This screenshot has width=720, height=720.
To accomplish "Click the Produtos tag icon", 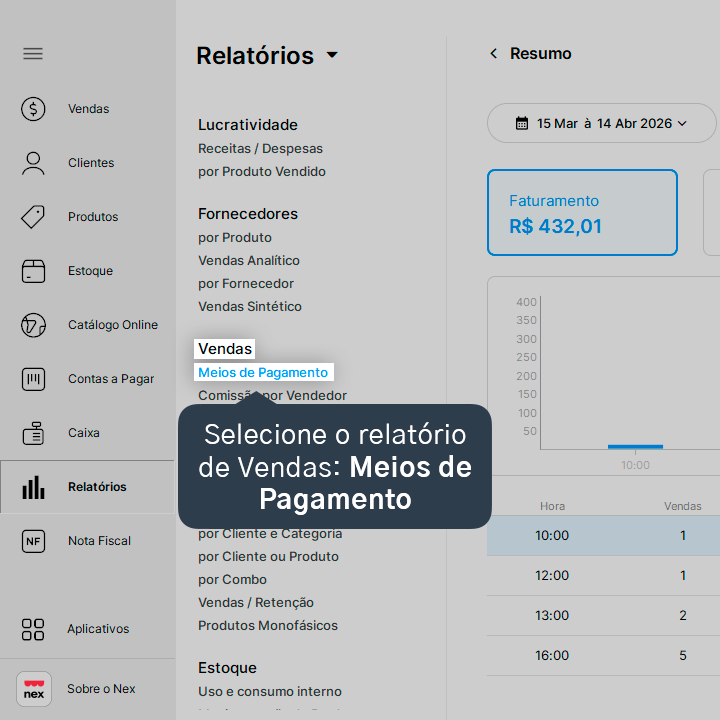I will coord(33,217).
